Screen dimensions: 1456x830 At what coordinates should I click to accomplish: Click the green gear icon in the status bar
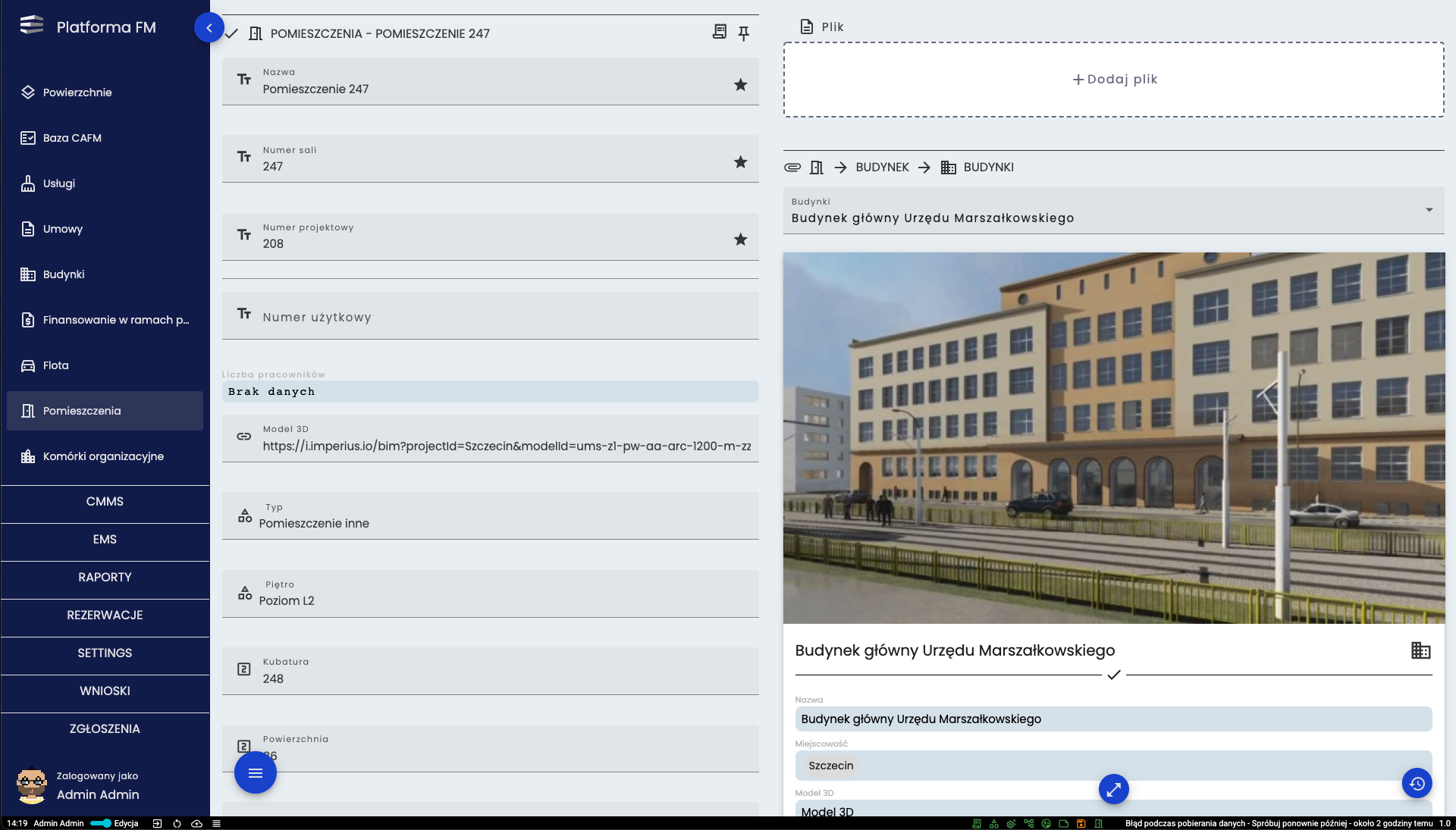click(x=1012, y=823)
